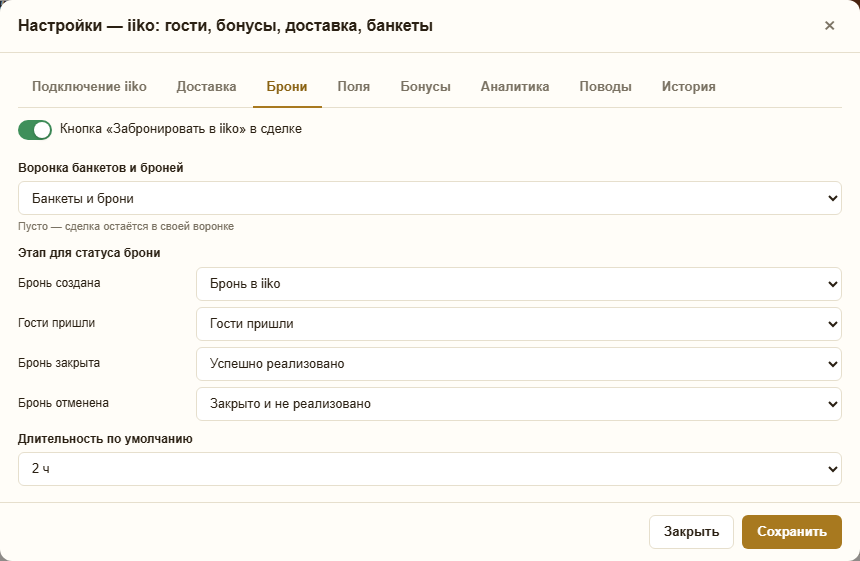Save settings with the Сохранить button
This screenshot has height=561, width=860.
pyautogui.click(x=791, y=531)
